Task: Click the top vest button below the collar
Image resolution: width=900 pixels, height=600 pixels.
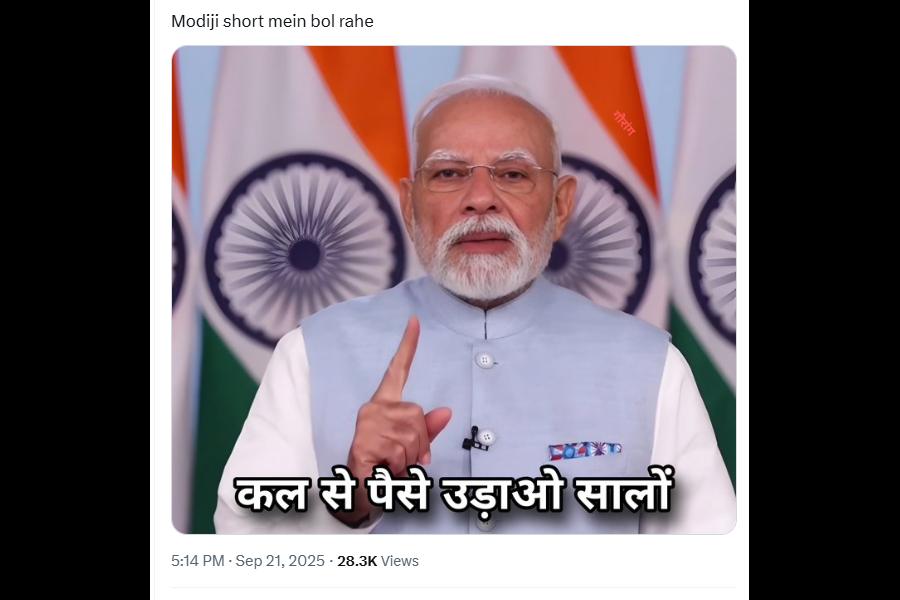Action: point(484,360)
